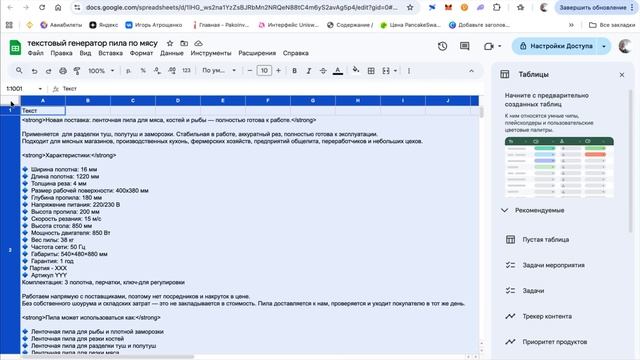Bookmark this page with address bar star
The image size is (640, 360).
pos(410,7)
